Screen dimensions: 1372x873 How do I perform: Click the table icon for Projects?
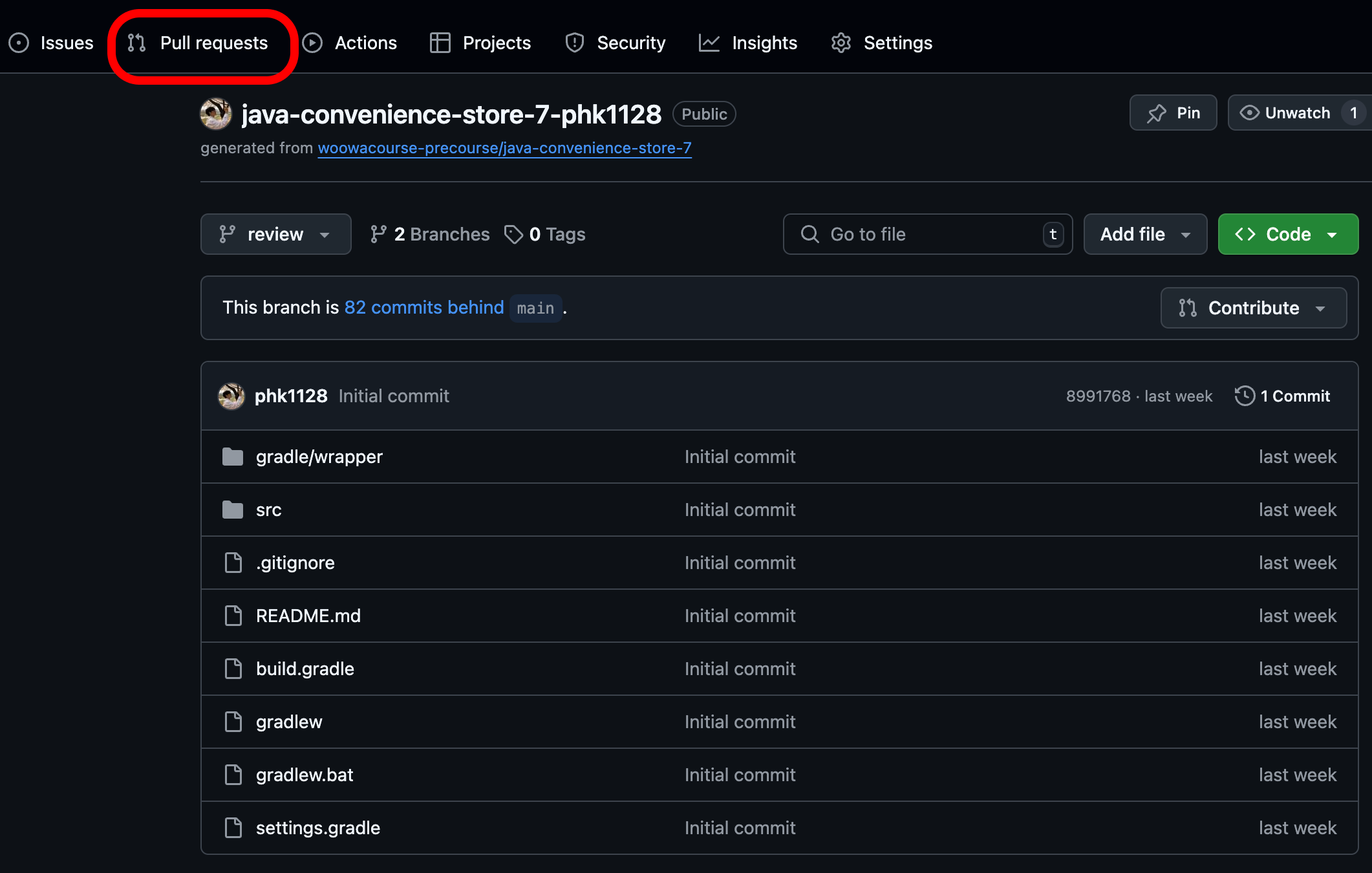[440, 43]
